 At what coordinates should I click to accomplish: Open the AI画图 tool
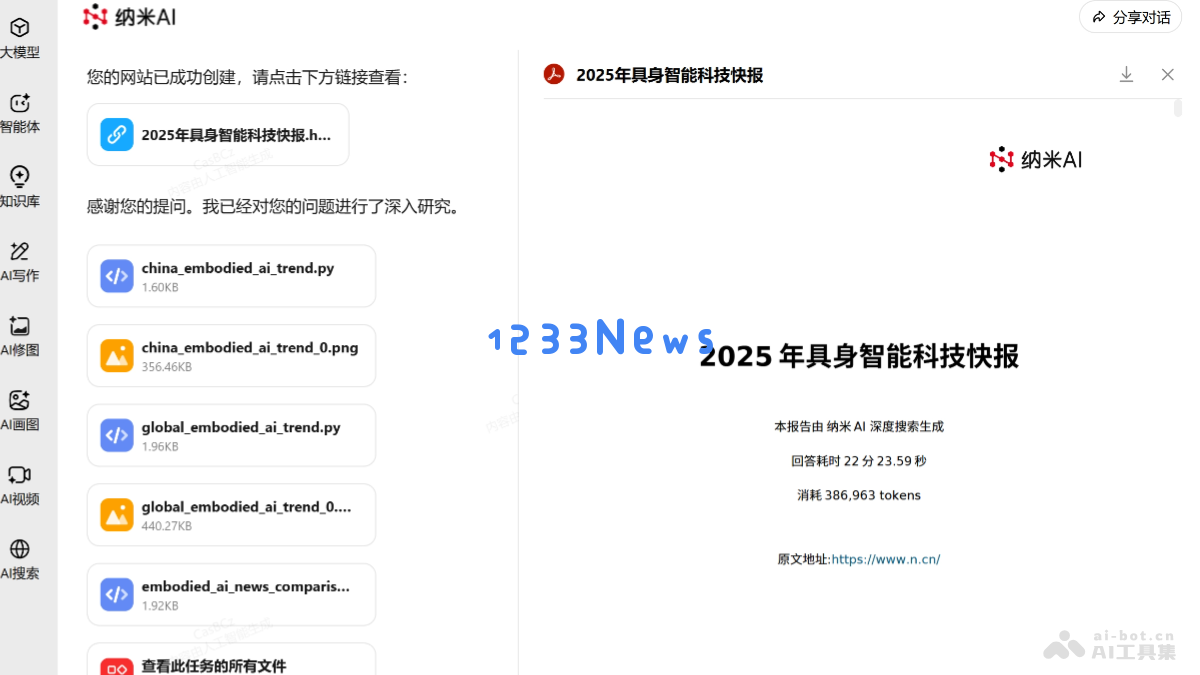pos(20,411)
